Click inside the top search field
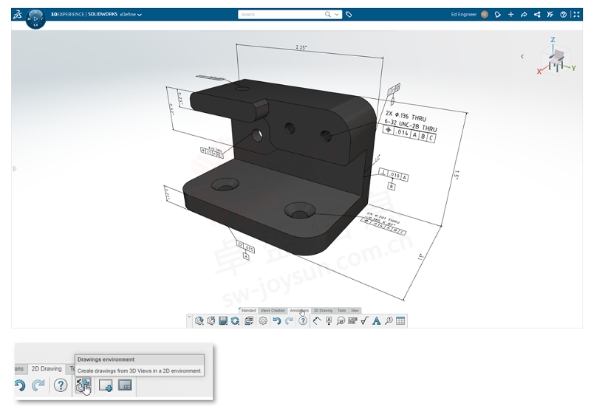The width and height of the screenshot is (592, 407). [x=281, y=14]
